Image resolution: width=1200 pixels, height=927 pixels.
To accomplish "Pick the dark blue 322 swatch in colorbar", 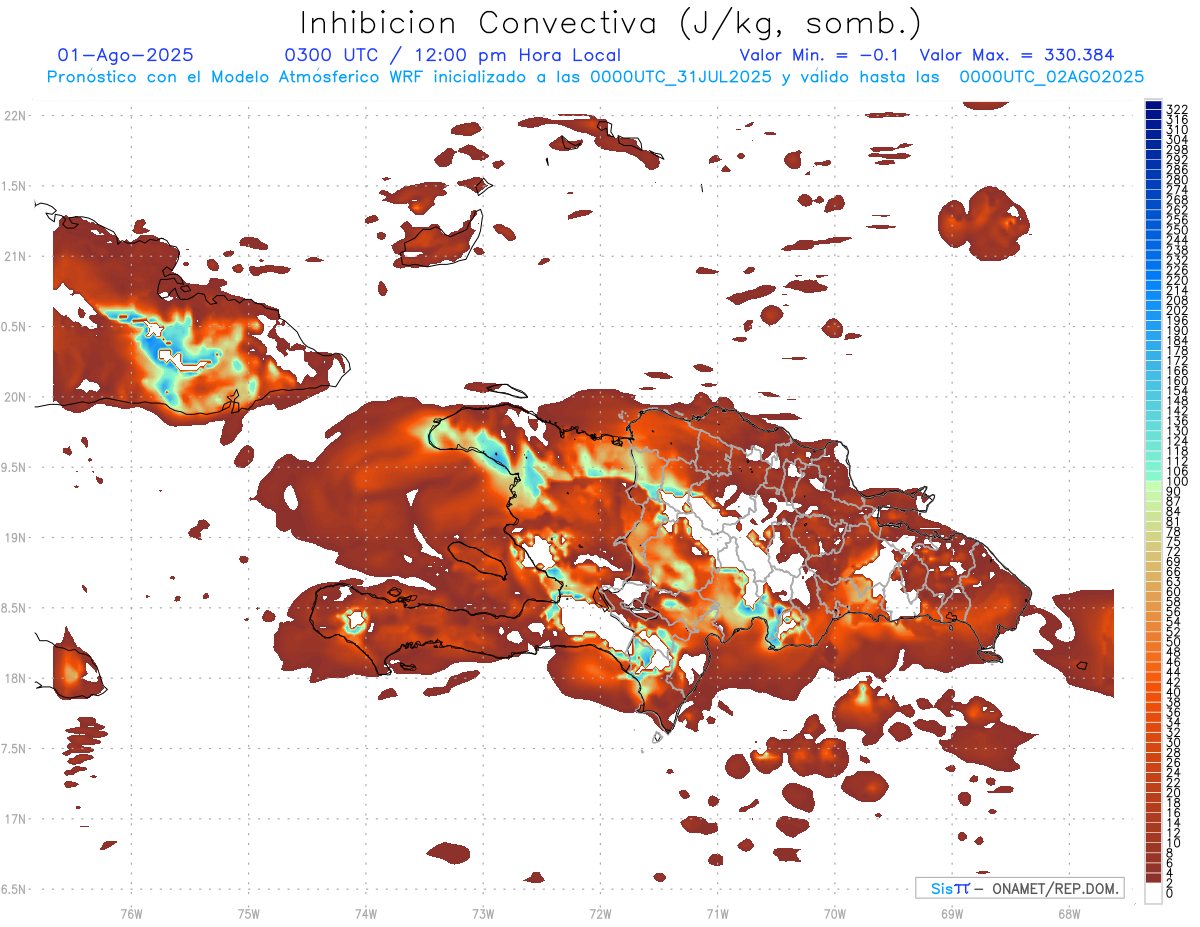I will pos(1153,107).
